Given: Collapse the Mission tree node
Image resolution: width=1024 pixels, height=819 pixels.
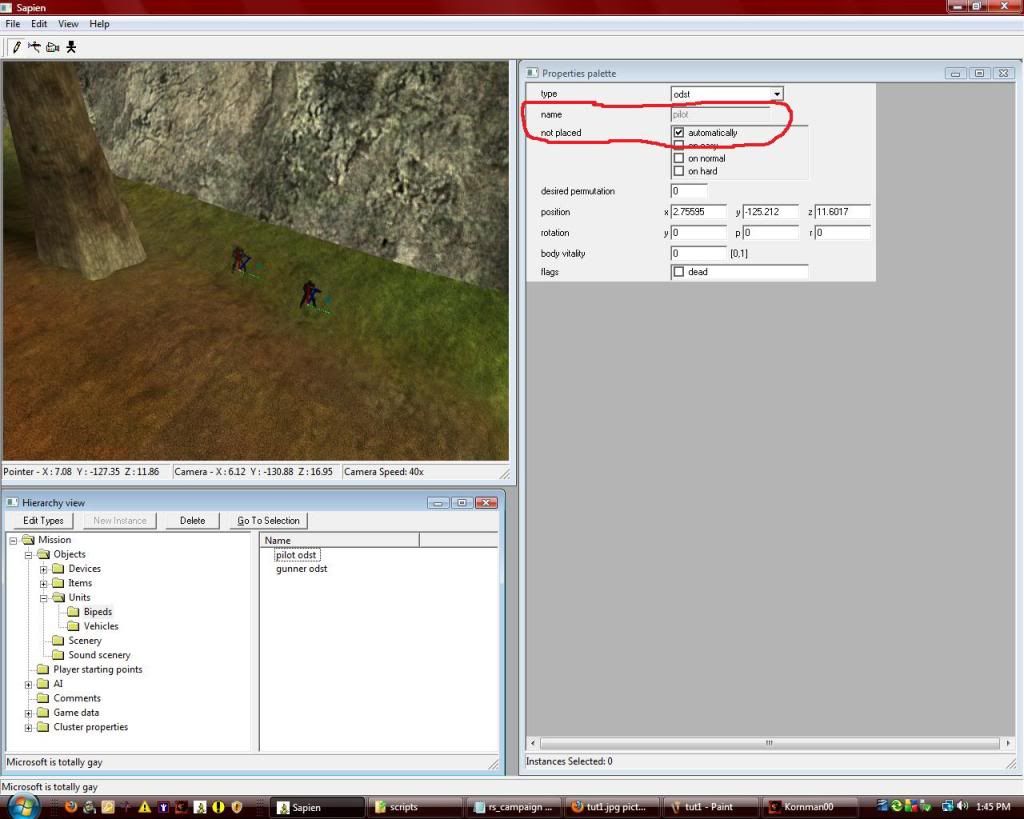Looking at the screenshot, I should coord(13,540).
